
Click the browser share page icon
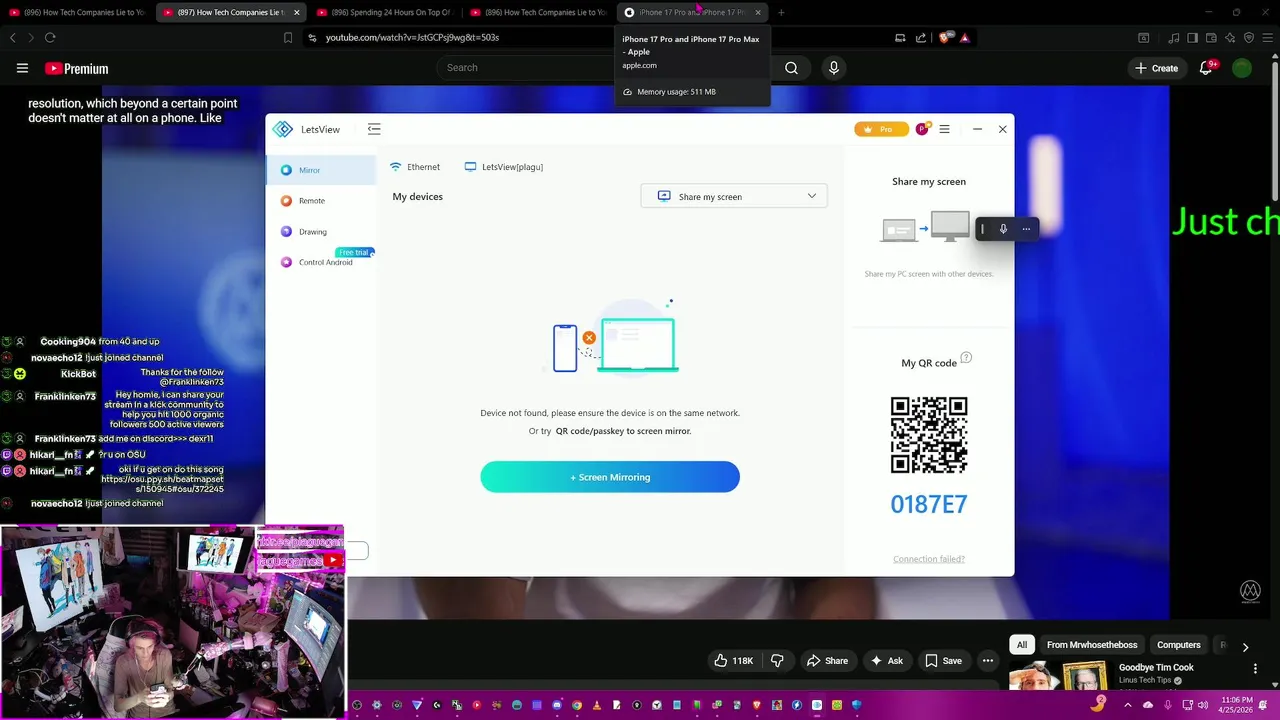(x=920, y=38)
